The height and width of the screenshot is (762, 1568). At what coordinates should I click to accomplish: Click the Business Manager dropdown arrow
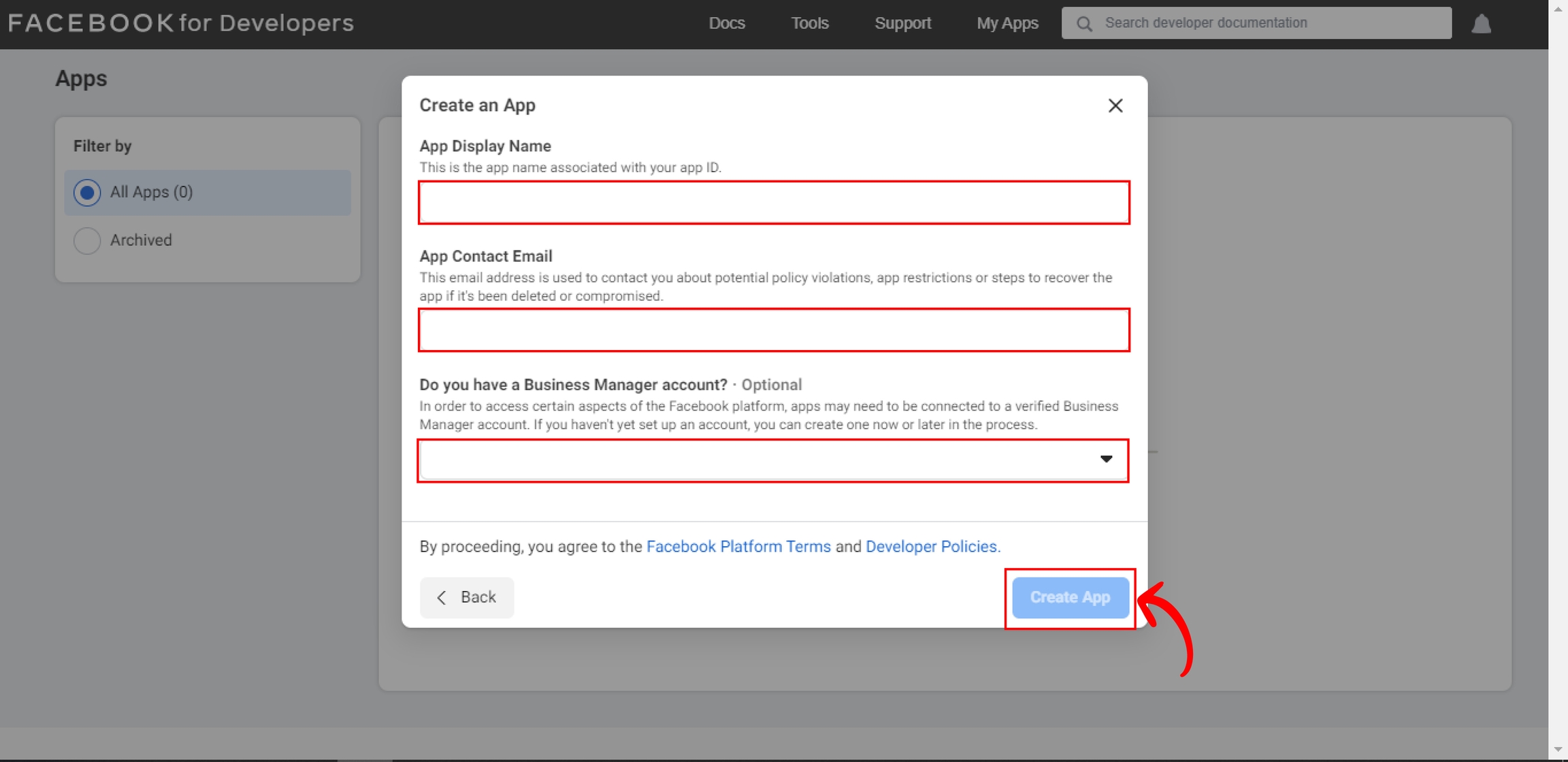pos(1106,460)
